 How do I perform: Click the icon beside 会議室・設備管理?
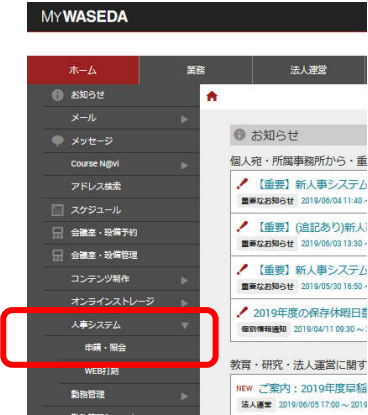pos(57,255)
